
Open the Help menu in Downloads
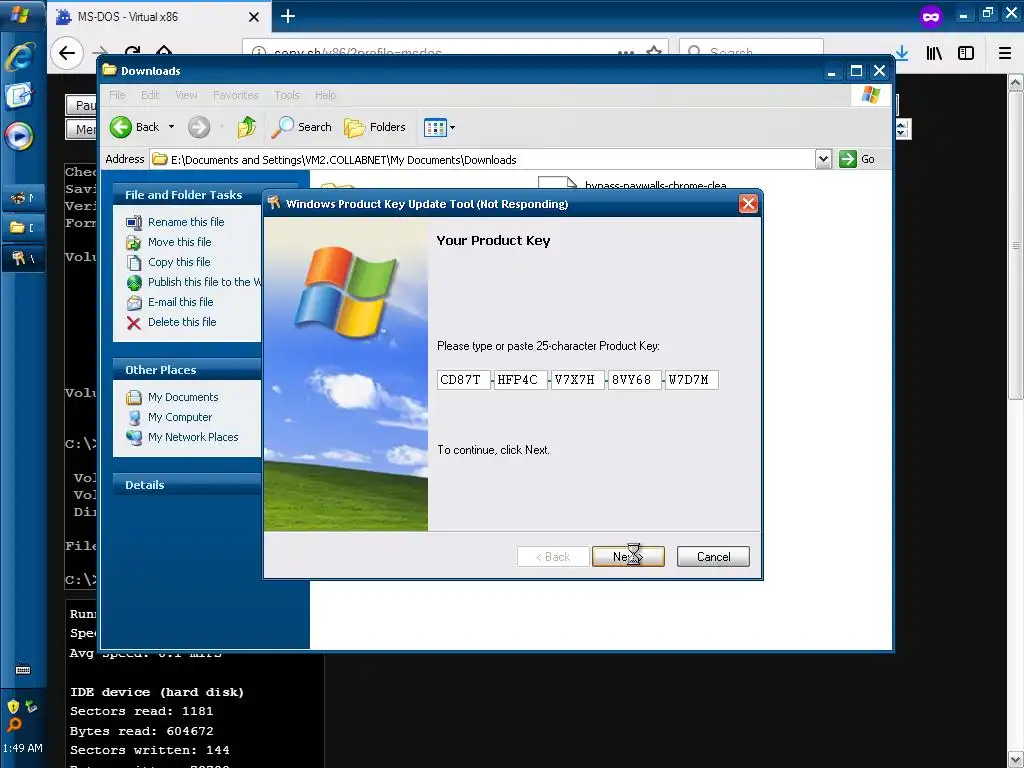325,95
